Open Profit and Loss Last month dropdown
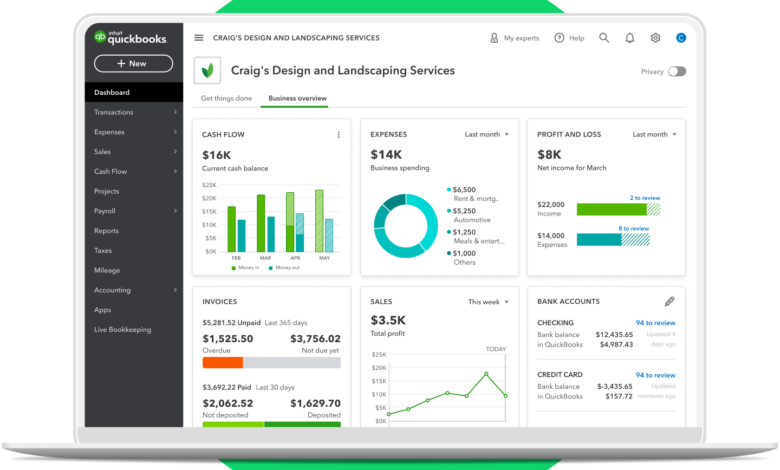This screenshot has width=780, height=470. tap(654, 134)
